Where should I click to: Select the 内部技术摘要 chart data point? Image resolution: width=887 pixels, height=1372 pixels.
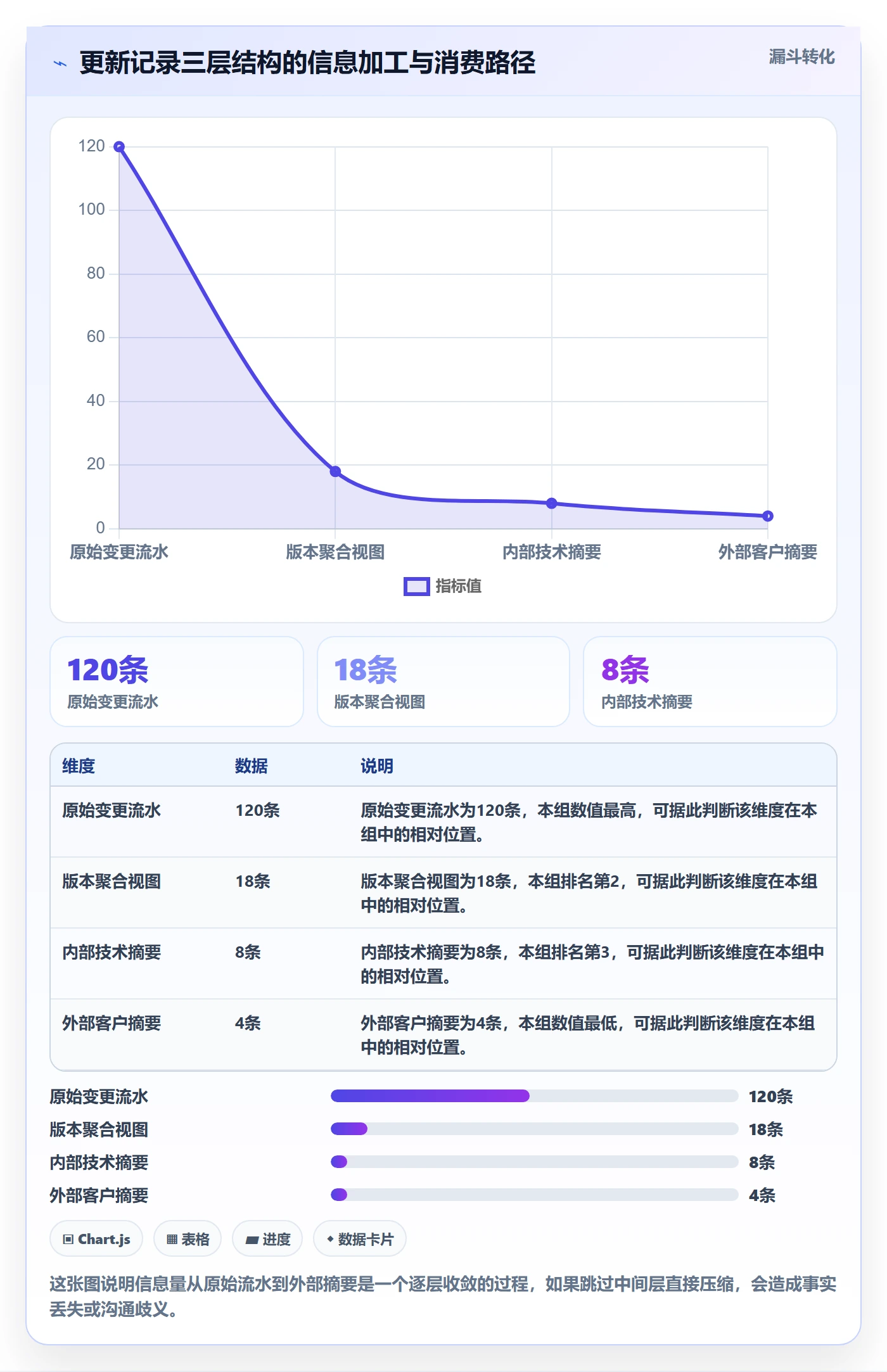(x=552, y=503)
